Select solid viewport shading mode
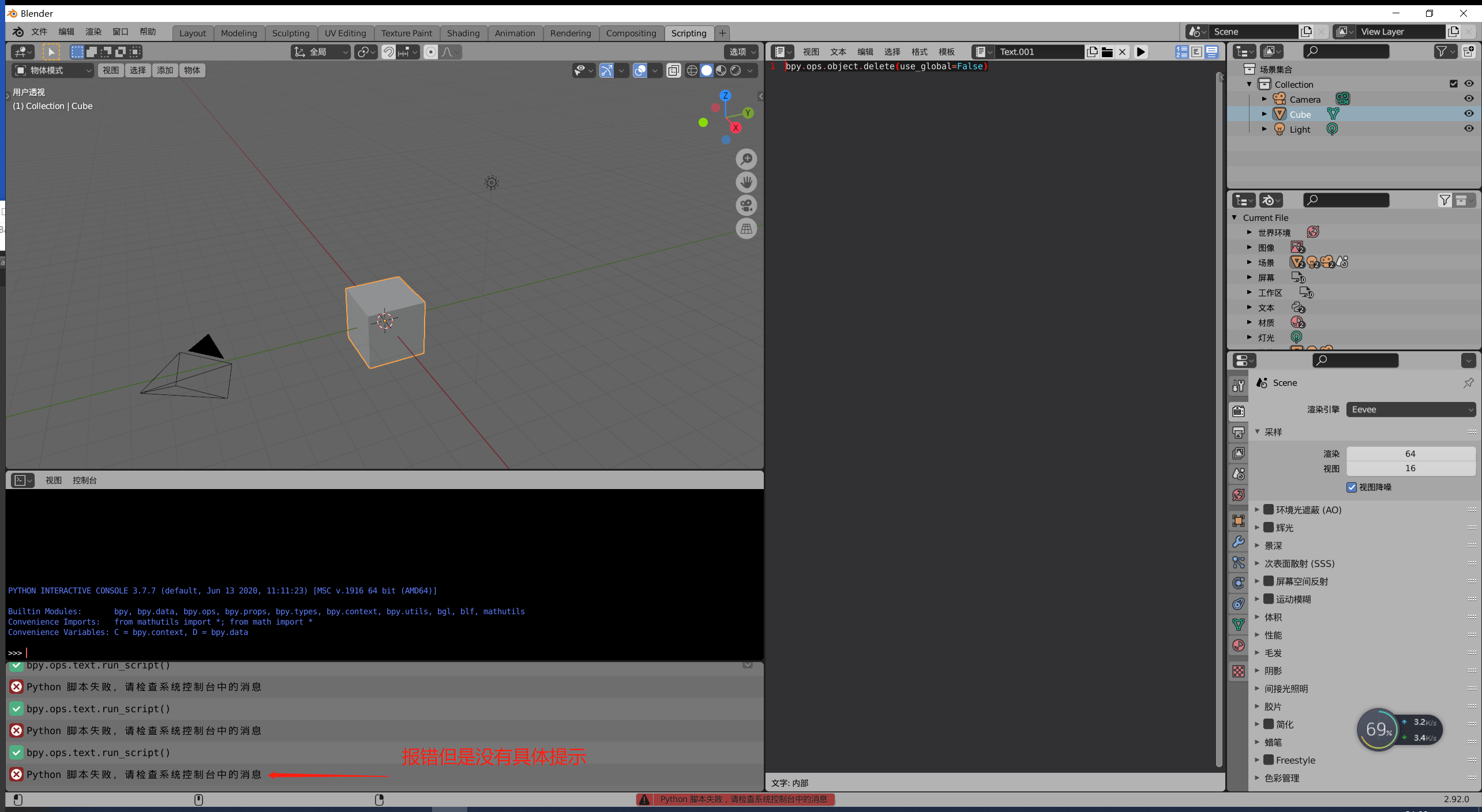This screenshot has height=812, width=1482. point(707,70)
